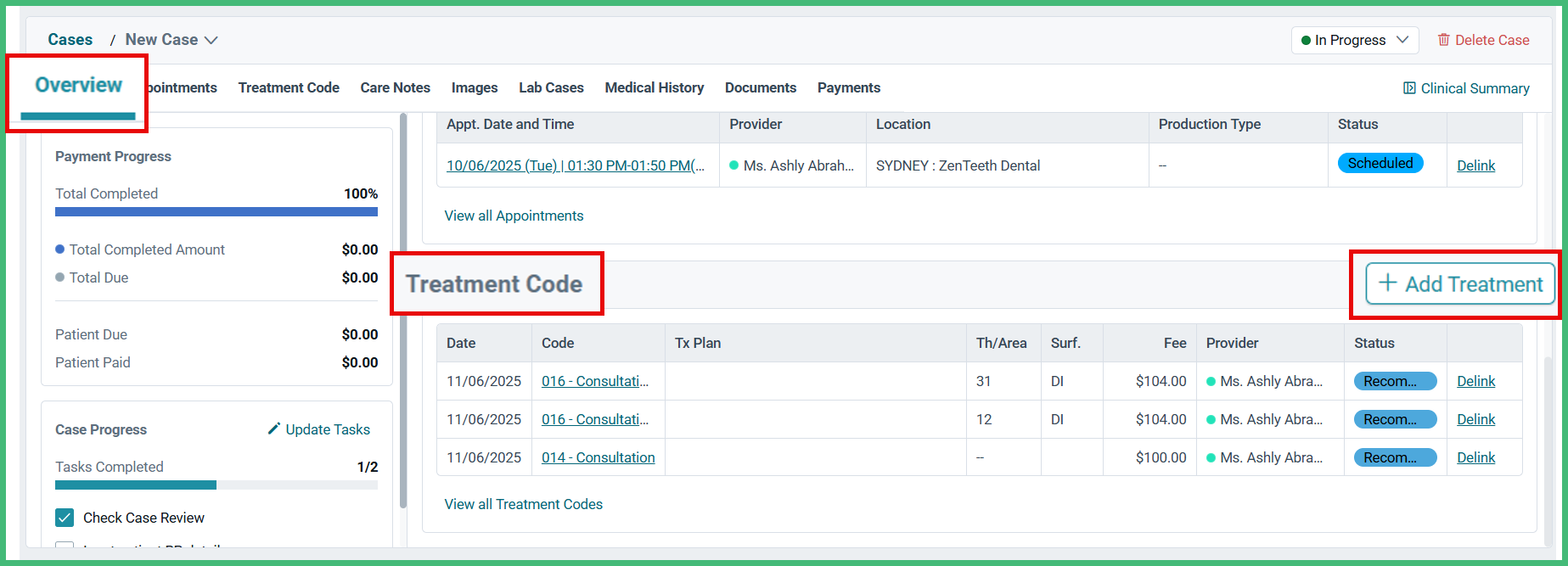Viewport: 1568px width, 566px height.
Task: Switch to the Overview tab
Action: tap(78, 86)
